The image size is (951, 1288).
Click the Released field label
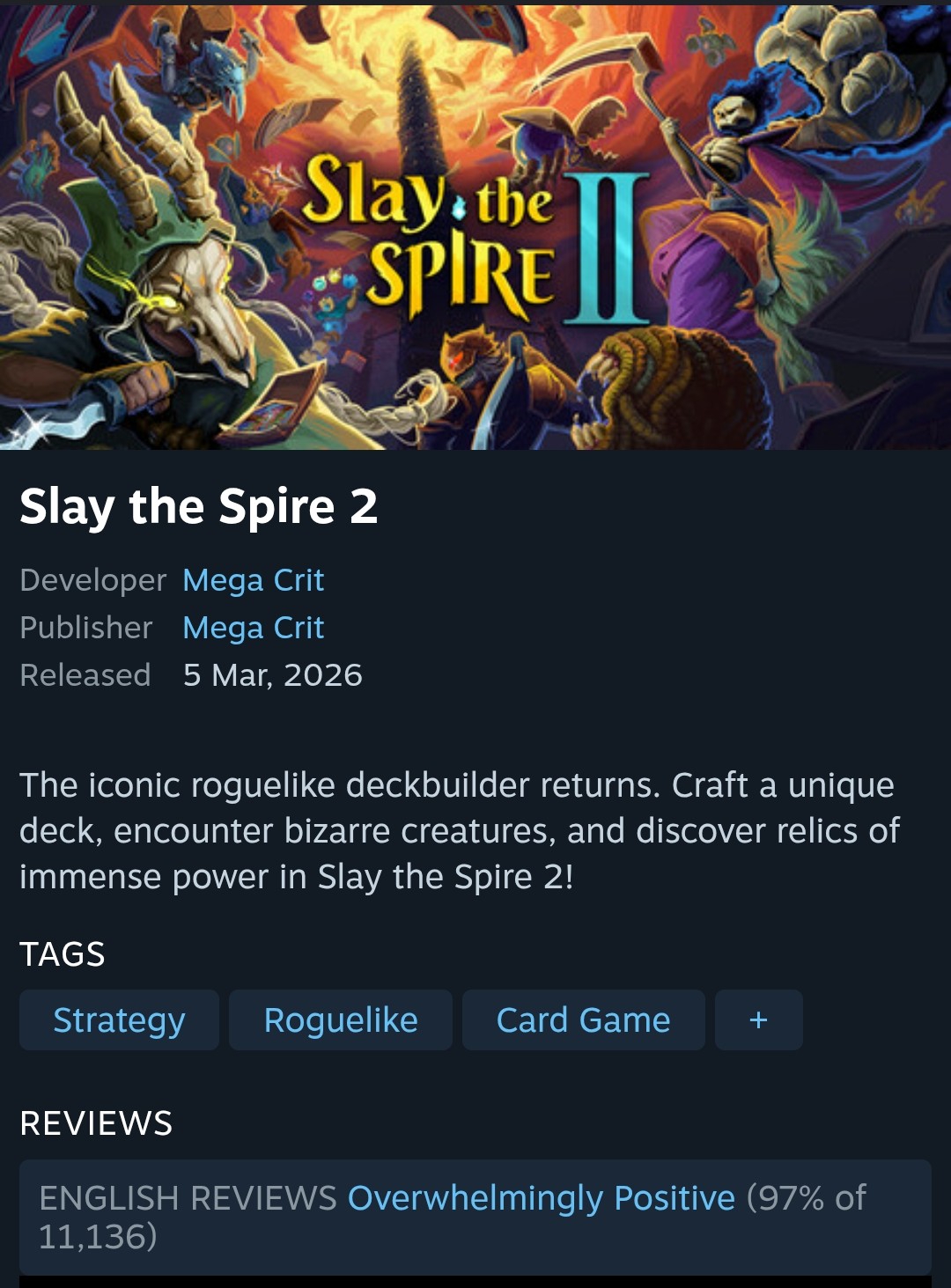[85, 675]
